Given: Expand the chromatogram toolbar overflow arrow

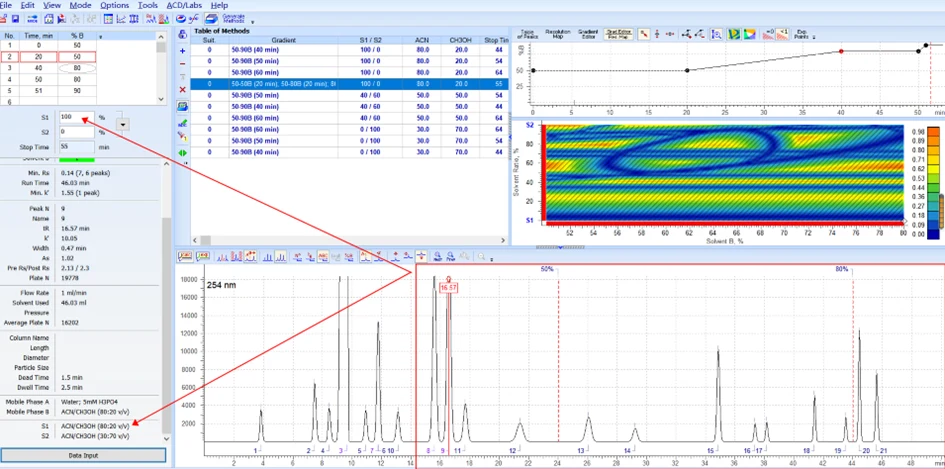Looking at the screenshot, I should pos(491,260).
